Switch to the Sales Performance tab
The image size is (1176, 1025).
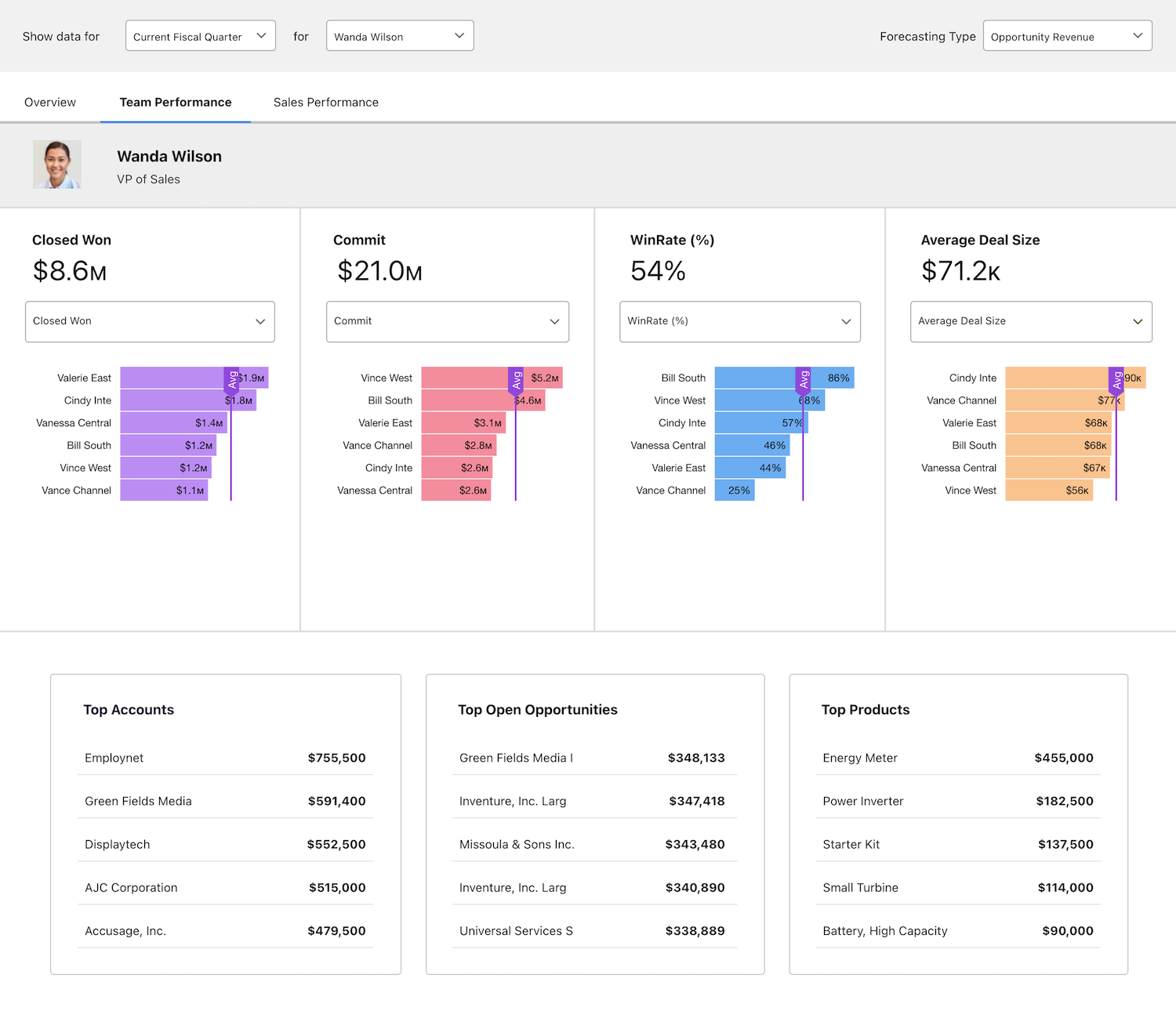[325, 102]
